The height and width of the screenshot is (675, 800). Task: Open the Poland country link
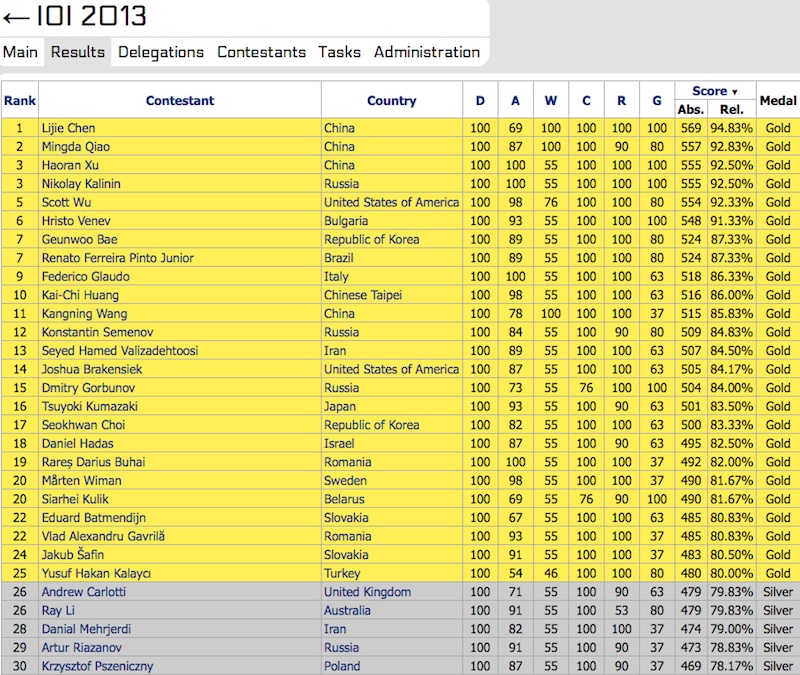tap(342, 666)
